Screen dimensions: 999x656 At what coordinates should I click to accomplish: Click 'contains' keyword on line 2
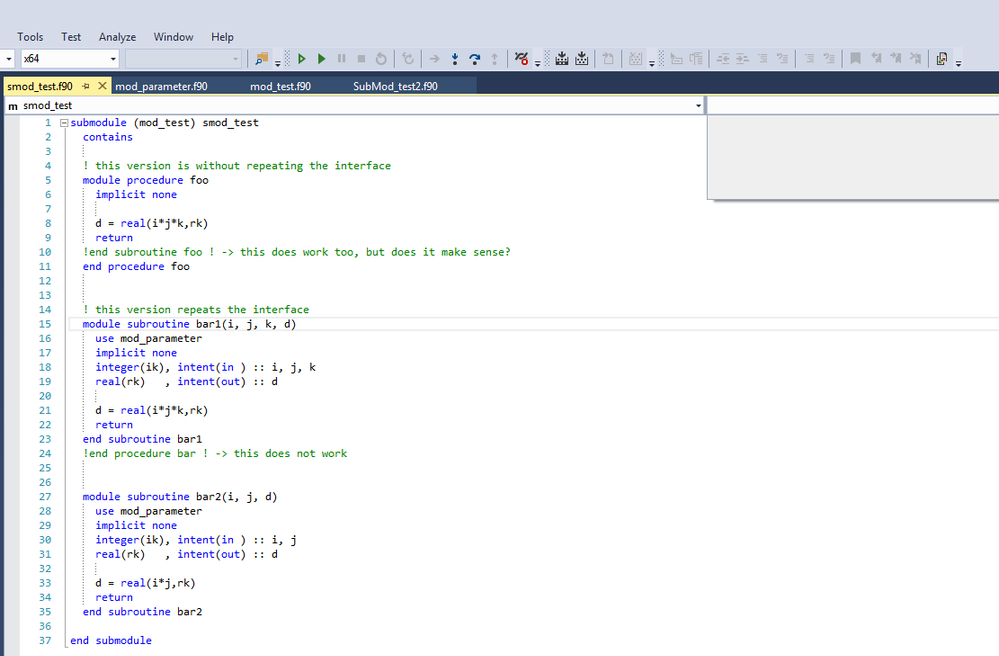(x=108, y=137)
